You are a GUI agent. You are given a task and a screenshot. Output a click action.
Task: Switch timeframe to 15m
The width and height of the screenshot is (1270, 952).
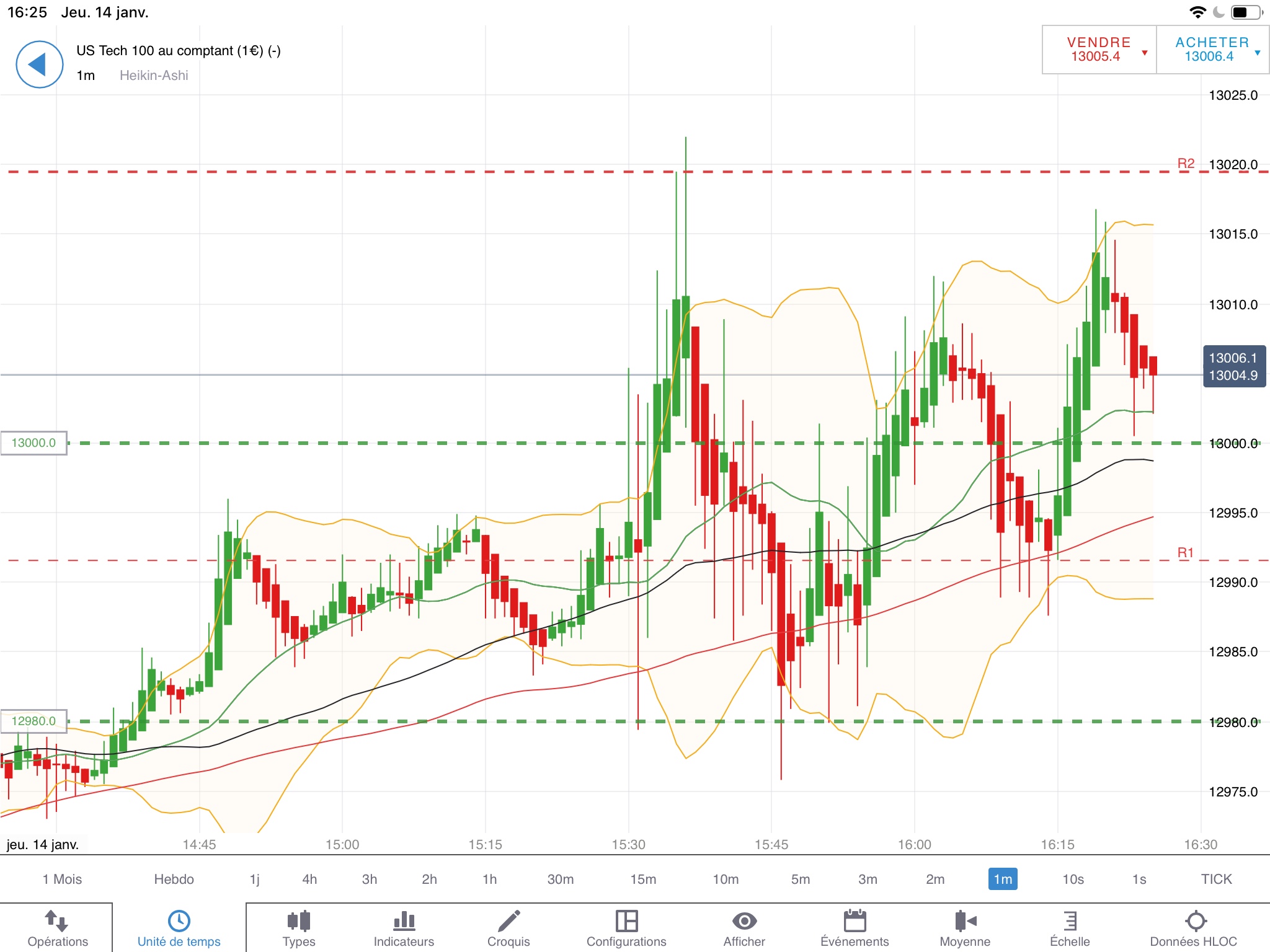coord(643,879)
